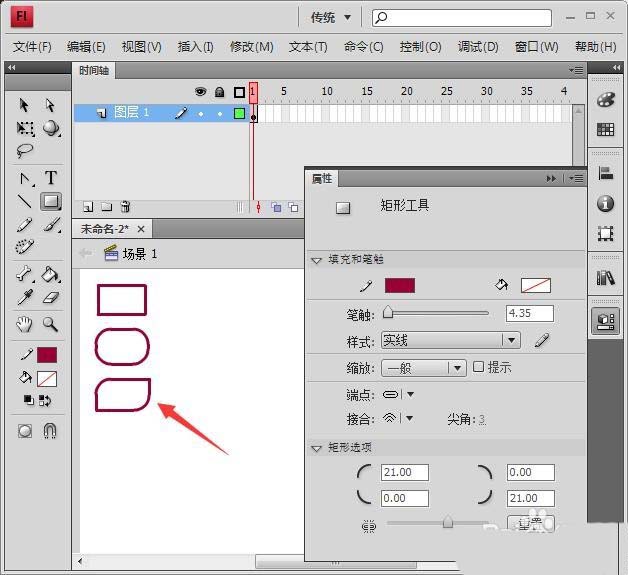This screenshot has width=628, height=575.
Task: Open 缩放 一般 scale dropdown
Action: 424,368
